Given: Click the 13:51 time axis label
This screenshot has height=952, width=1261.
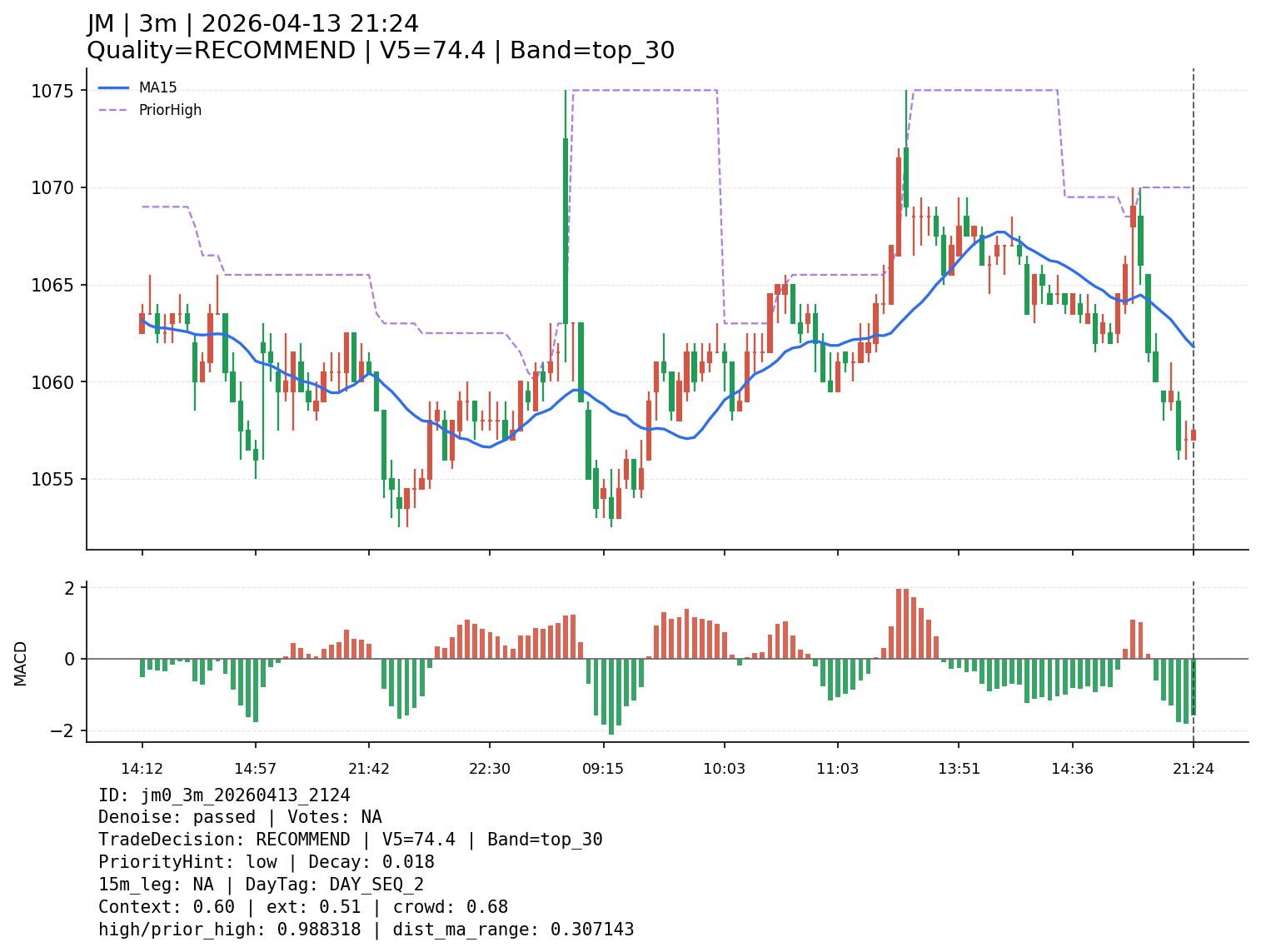Looking at the screenshot, I should tap(959, 769).
